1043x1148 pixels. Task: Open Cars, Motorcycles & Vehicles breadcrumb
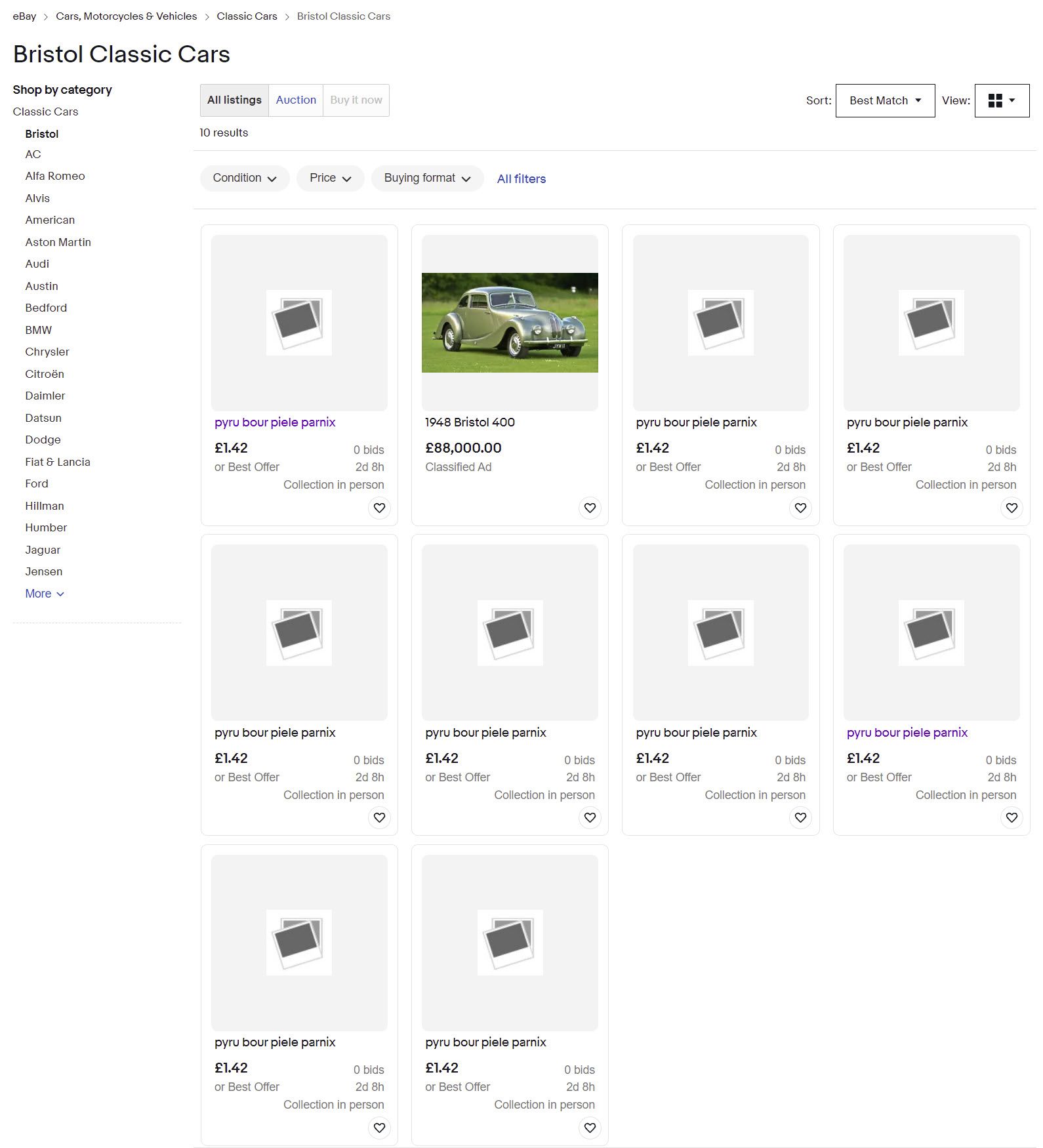[x=126, y=16]
